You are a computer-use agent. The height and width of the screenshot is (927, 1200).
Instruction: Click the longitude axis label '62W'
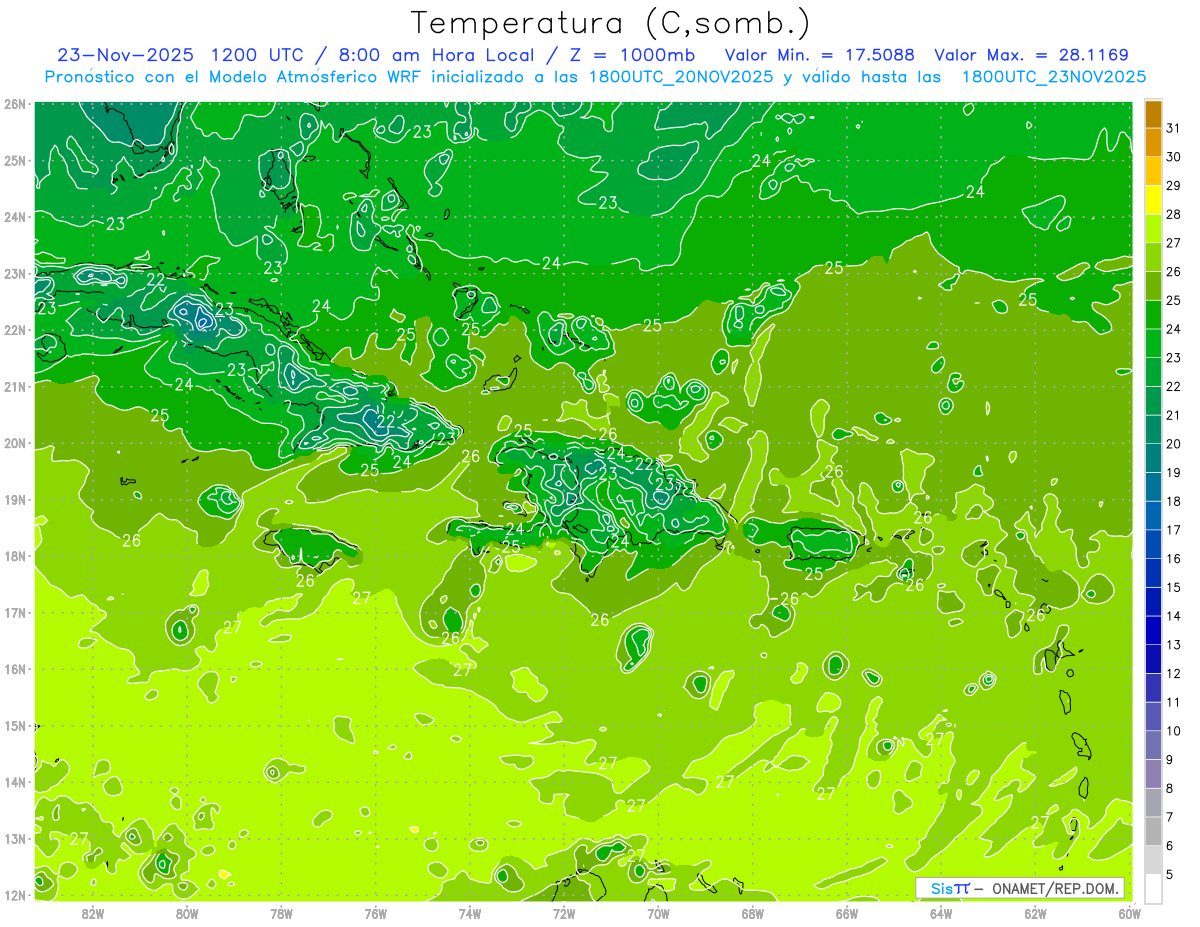(1035, 913)
